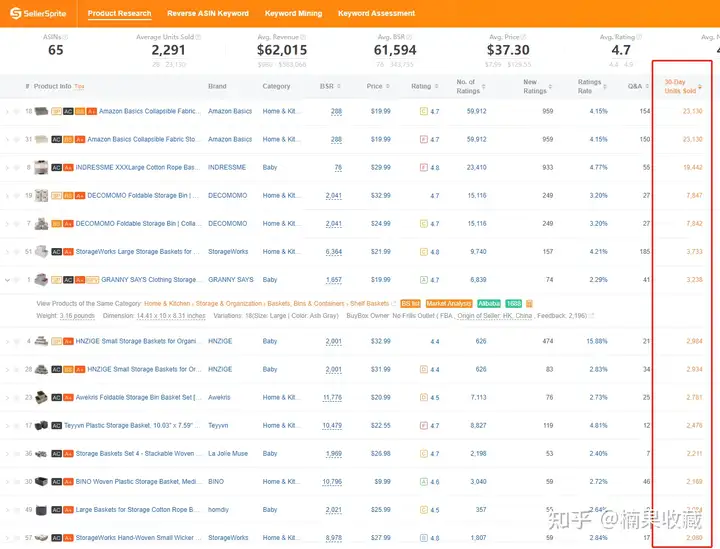Open the BS list tag
The width and height of the screenshot is (720, 549).
[x=411, y=303]
